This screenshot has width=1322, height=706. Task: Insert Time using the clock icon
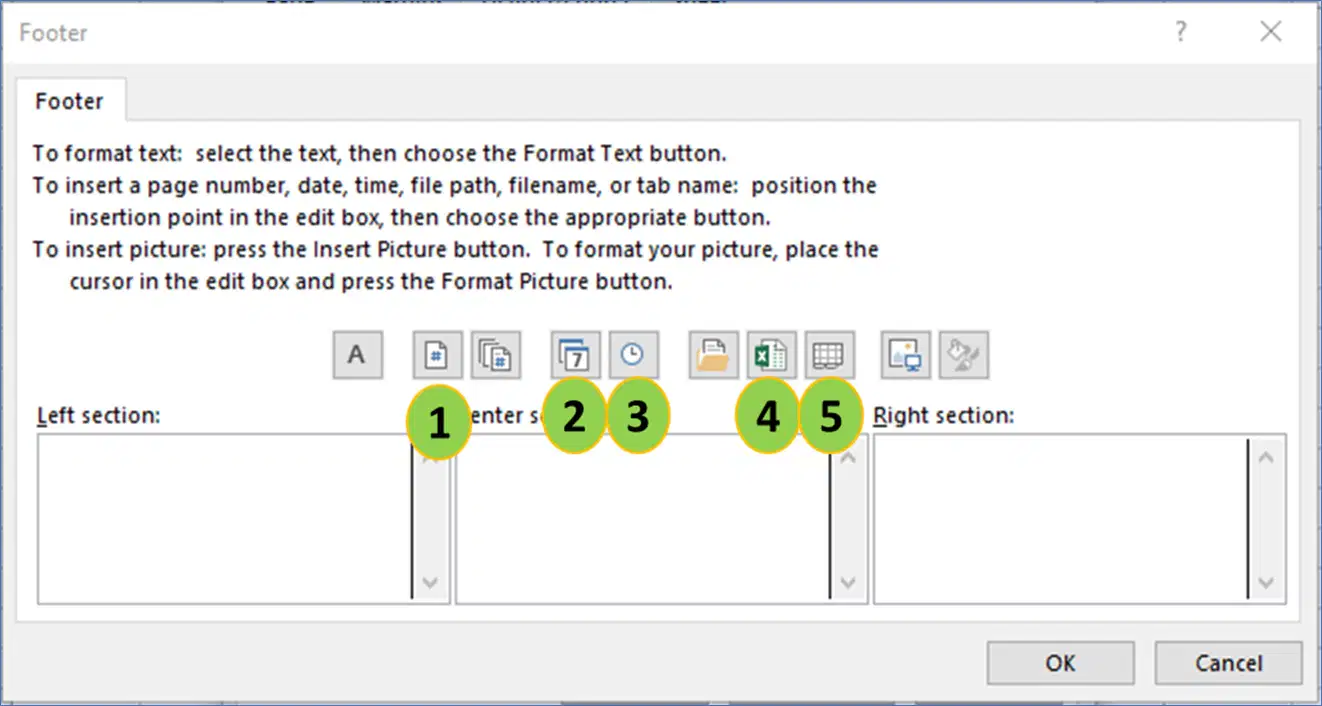pos(633,355)
